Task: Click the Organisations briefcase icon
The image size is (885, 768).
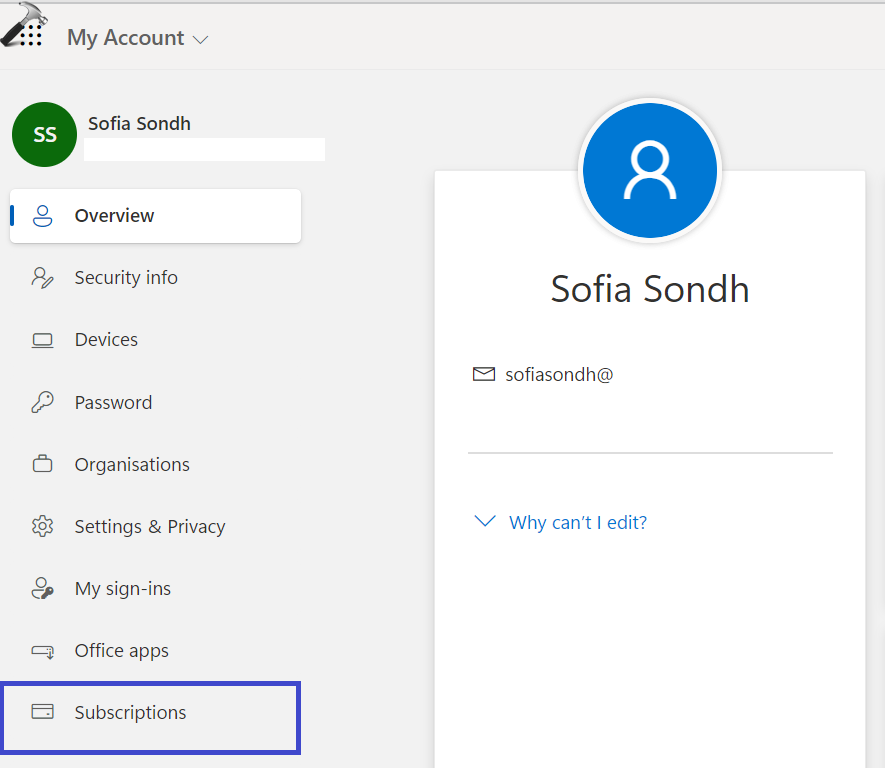Action: pos(42,465)
